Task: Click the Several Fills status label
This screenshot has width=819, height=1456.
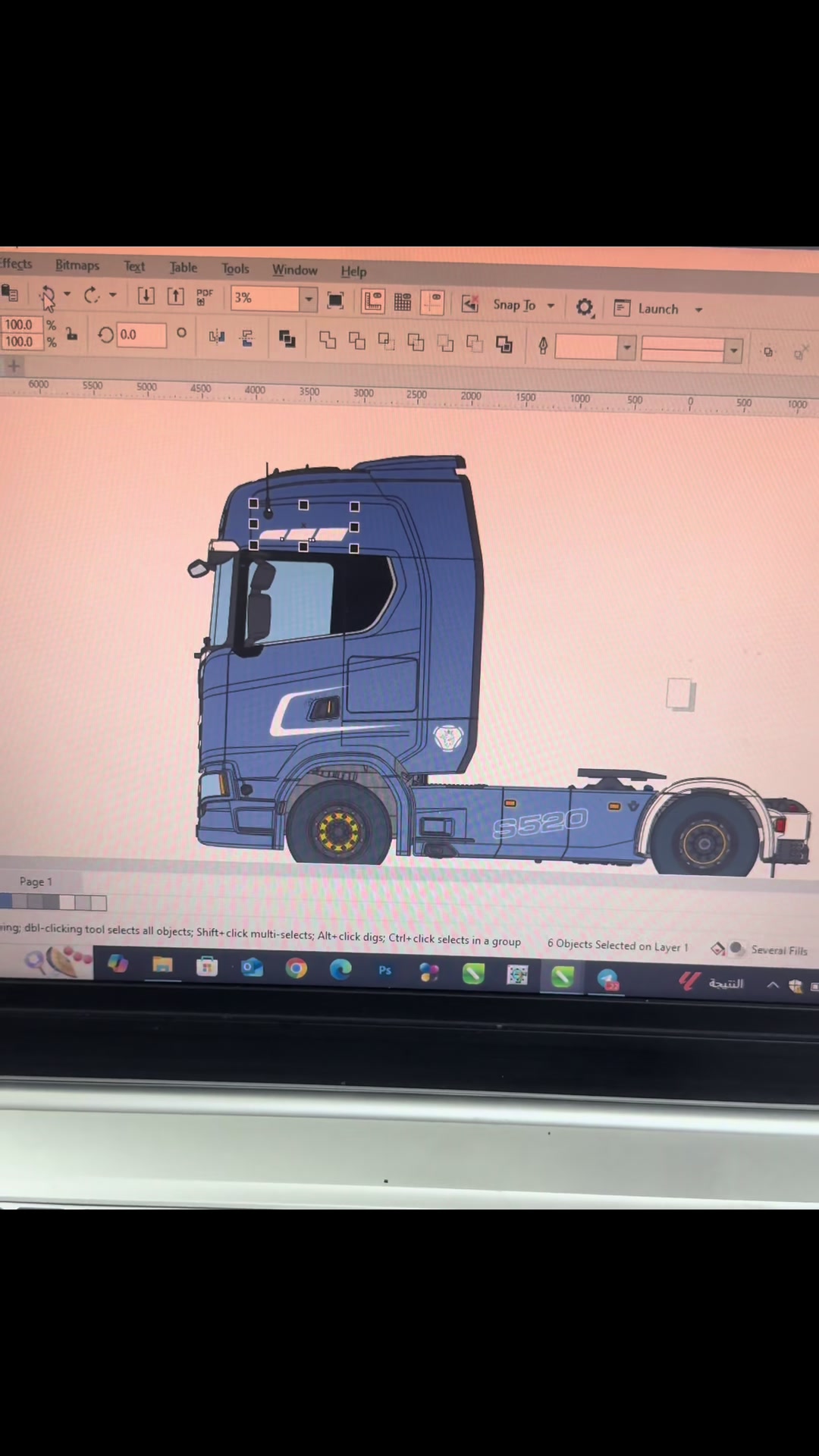Action: (779, 950)
